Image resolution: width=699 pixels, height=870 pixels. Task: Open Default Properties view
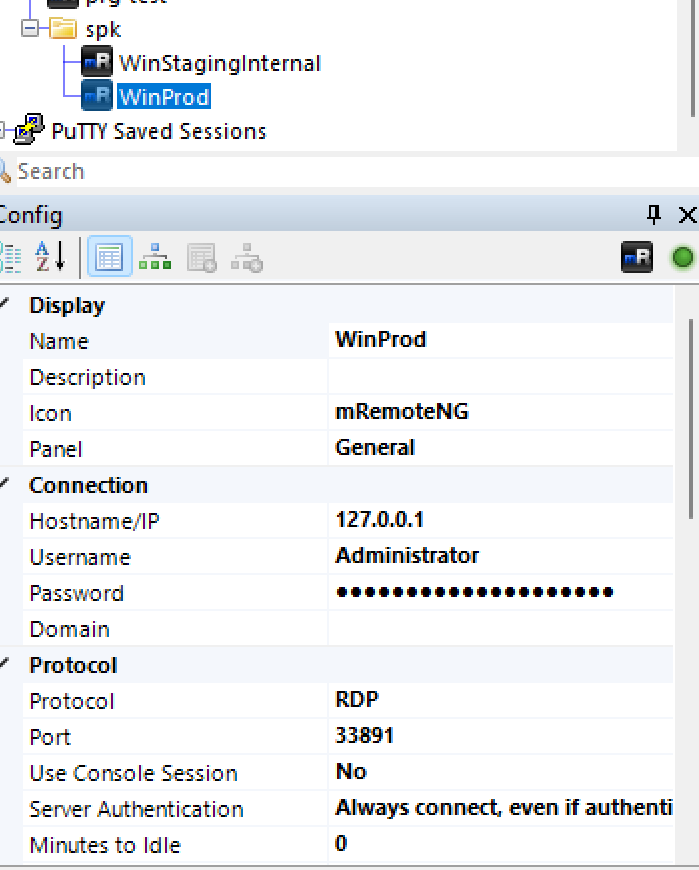(x=201, y=257)
